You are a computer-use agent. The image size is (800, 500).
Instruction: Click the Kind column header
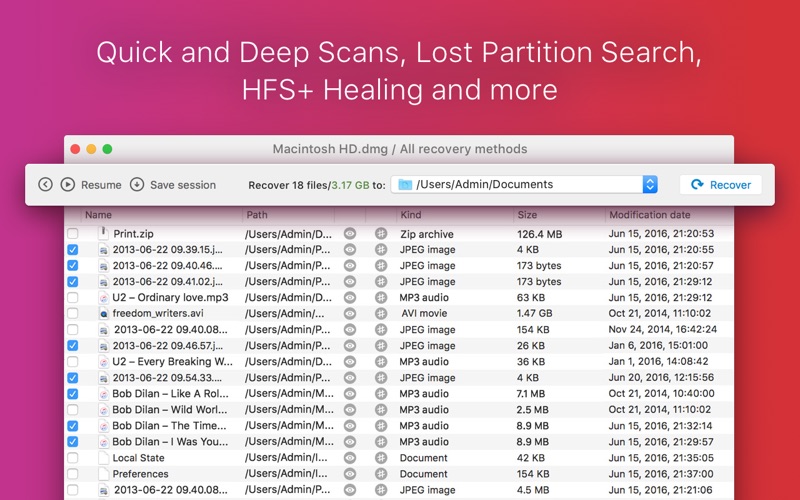tap(411, 215)
